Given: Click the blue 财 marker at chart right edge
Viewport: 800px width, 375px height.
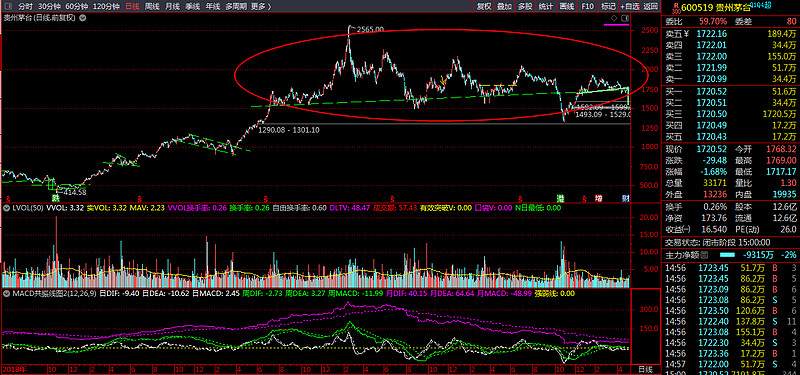Looking at the screenshot, I should [625, 197].
